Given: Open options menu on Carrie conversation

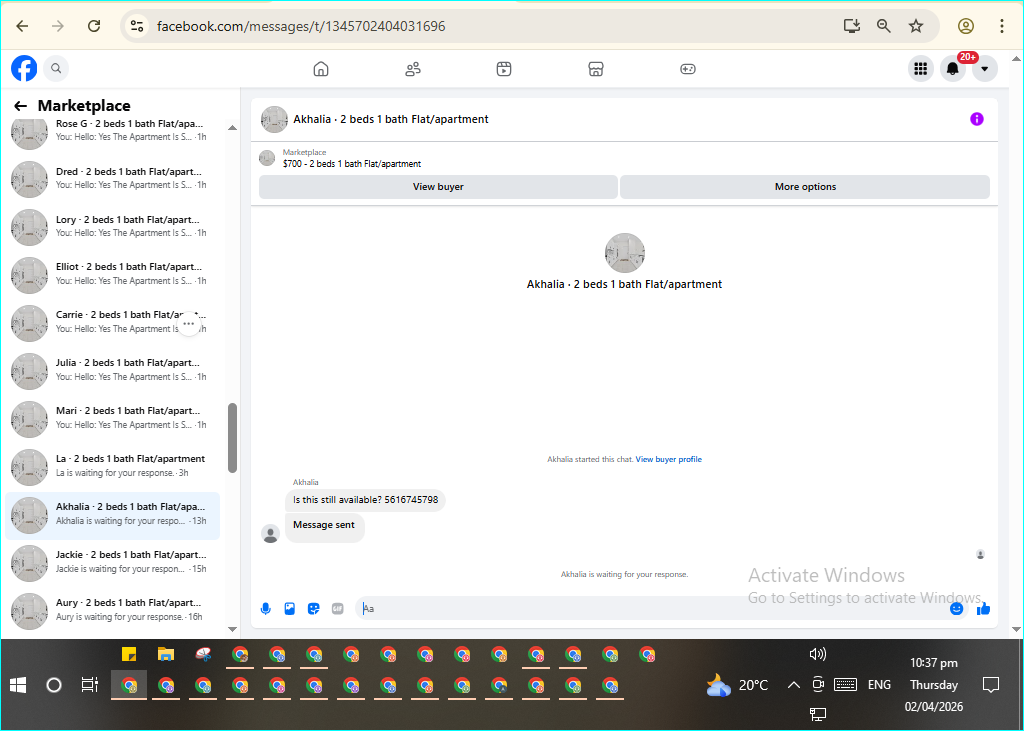Looking at the screenshot, I should 189,323.
